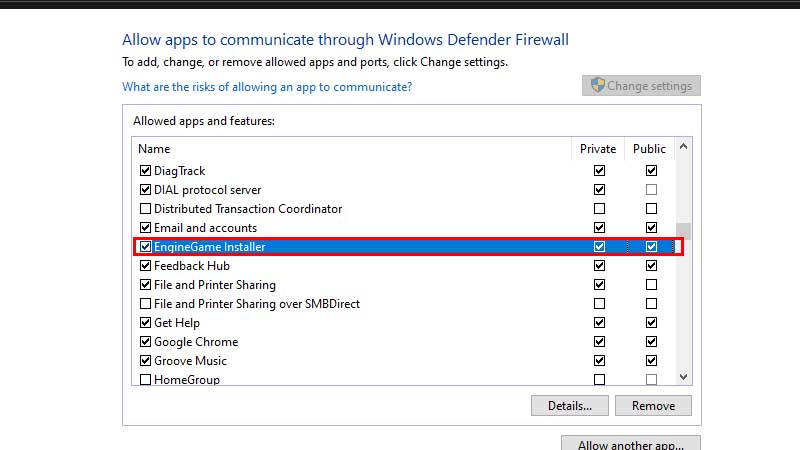
Task: Click the Public column header
Action: point(649,148)
